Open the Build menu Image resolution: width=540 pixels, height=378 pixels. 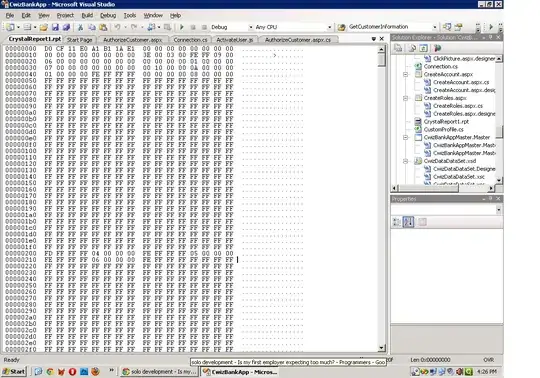coord(87,15)
